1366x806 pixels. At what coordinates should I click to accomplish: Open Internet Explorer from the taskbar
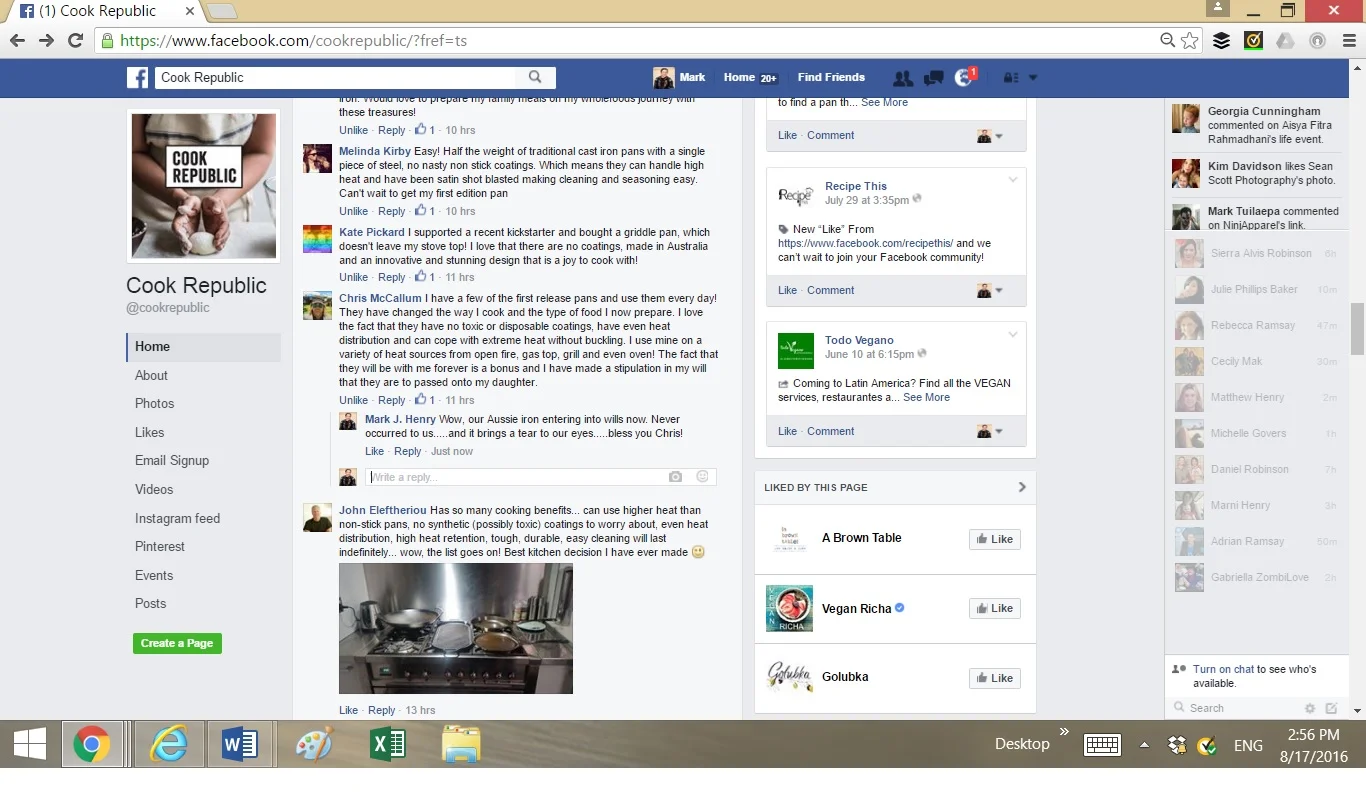click(168, 745)
